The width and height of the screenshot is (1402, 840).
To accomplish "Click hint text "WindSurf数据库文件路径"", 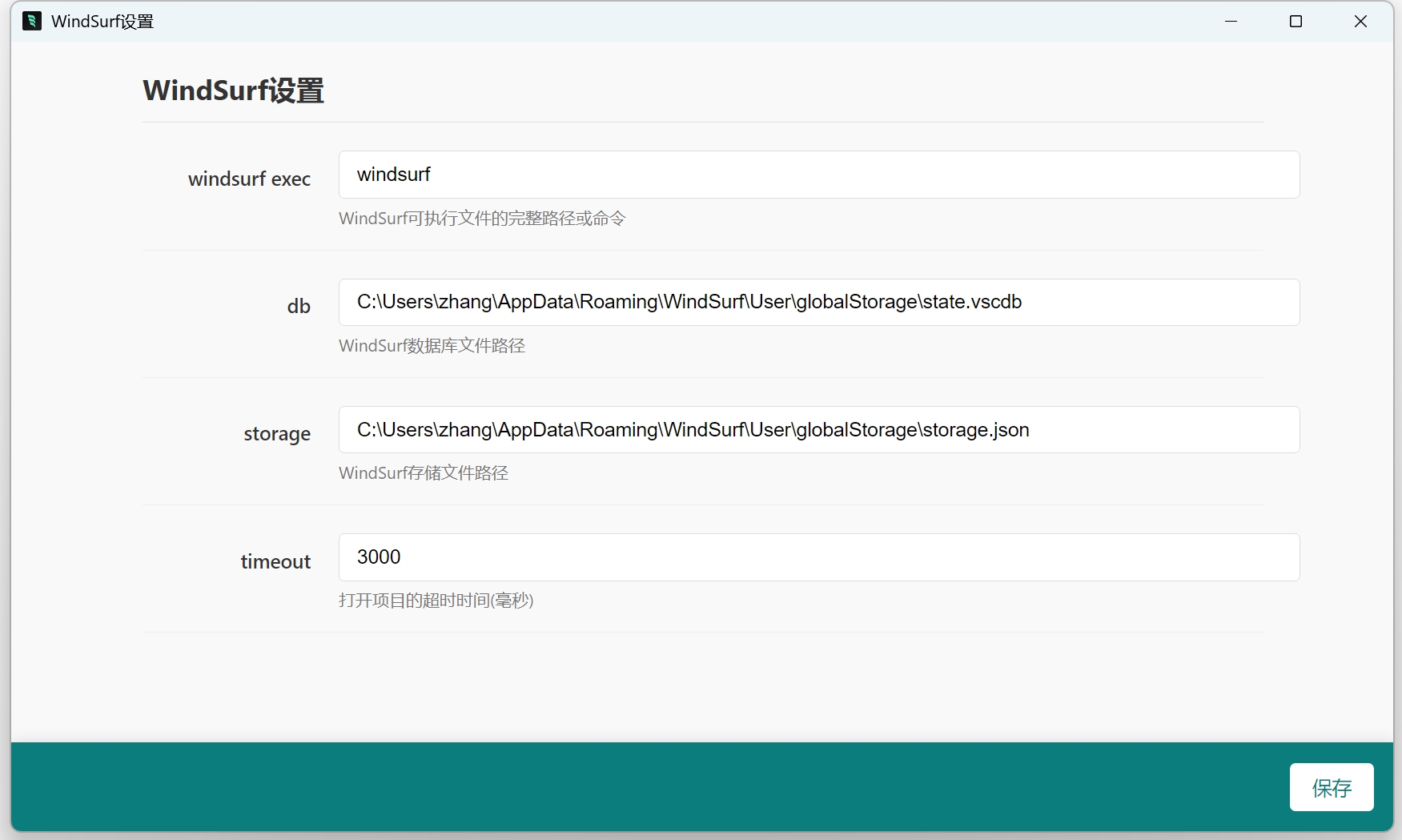I will pos(432,346).
